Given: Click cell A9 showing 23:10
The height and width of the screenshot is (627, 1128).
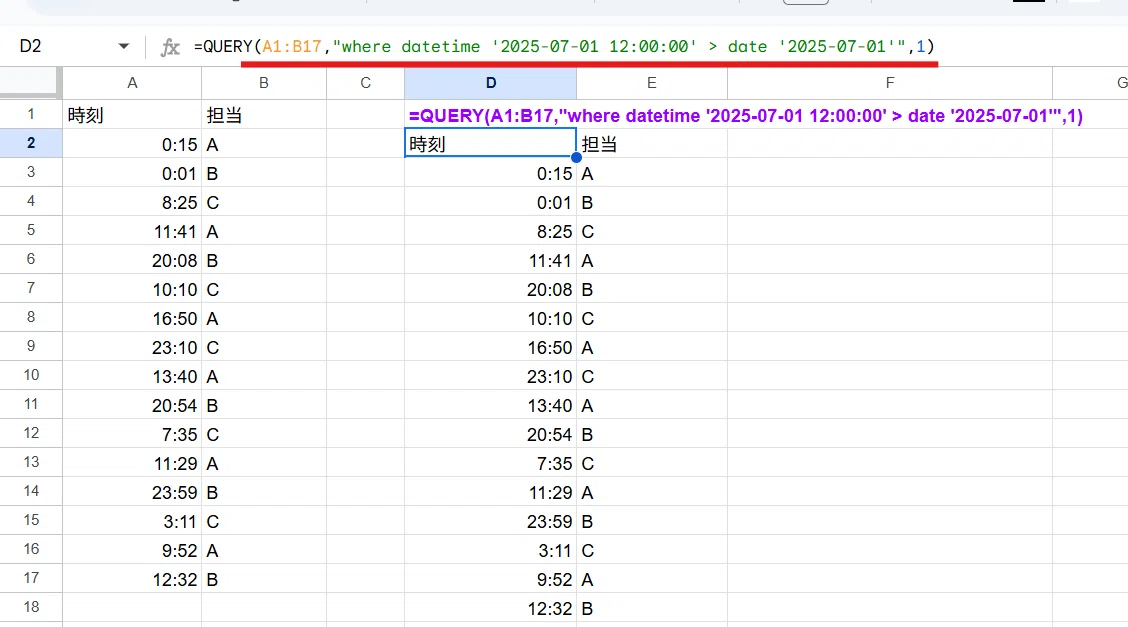Looking at the screenshot, I should [132, 347].
